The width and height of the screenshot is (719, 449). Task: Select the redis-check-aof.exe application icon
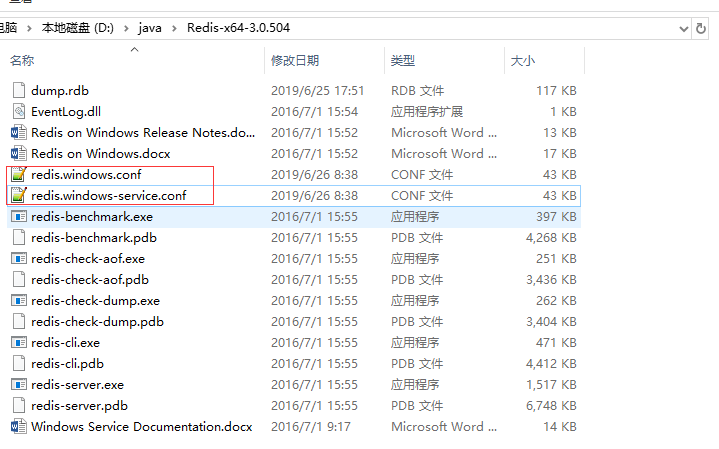[x=19, y=259]
